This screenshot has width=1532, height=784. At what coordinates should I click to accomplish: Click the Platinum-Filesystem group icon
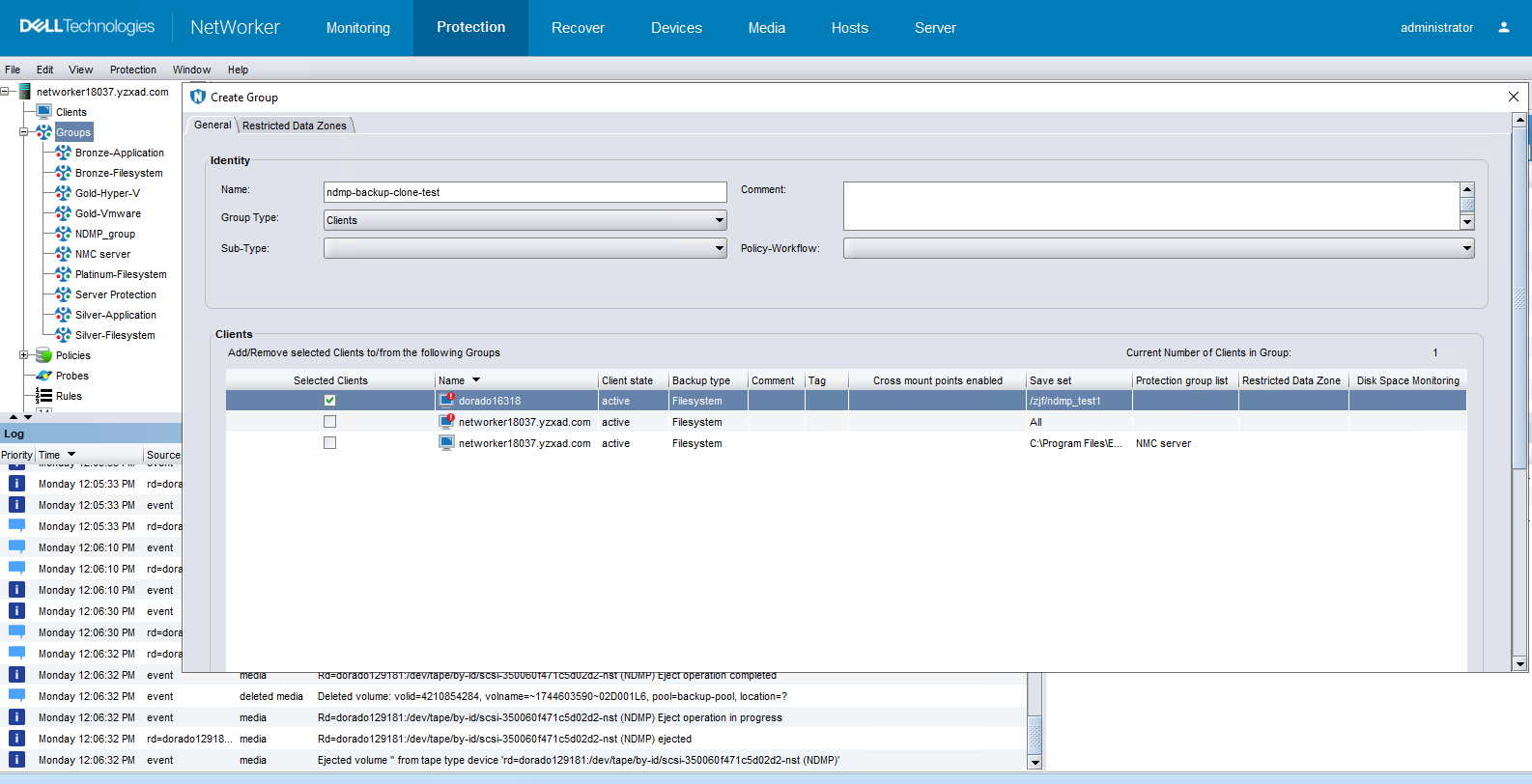(x=64, y=274)
